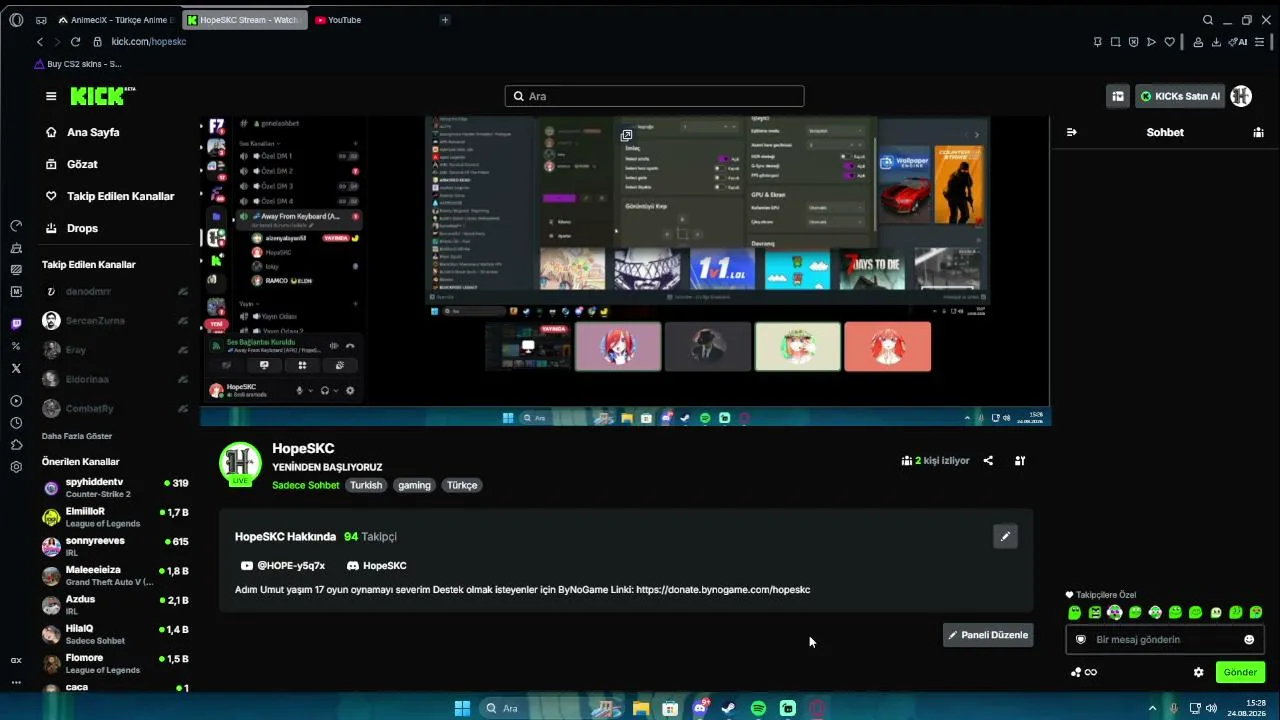Open the chat points icon with infinity symbol

click(x=1084, y=672)
